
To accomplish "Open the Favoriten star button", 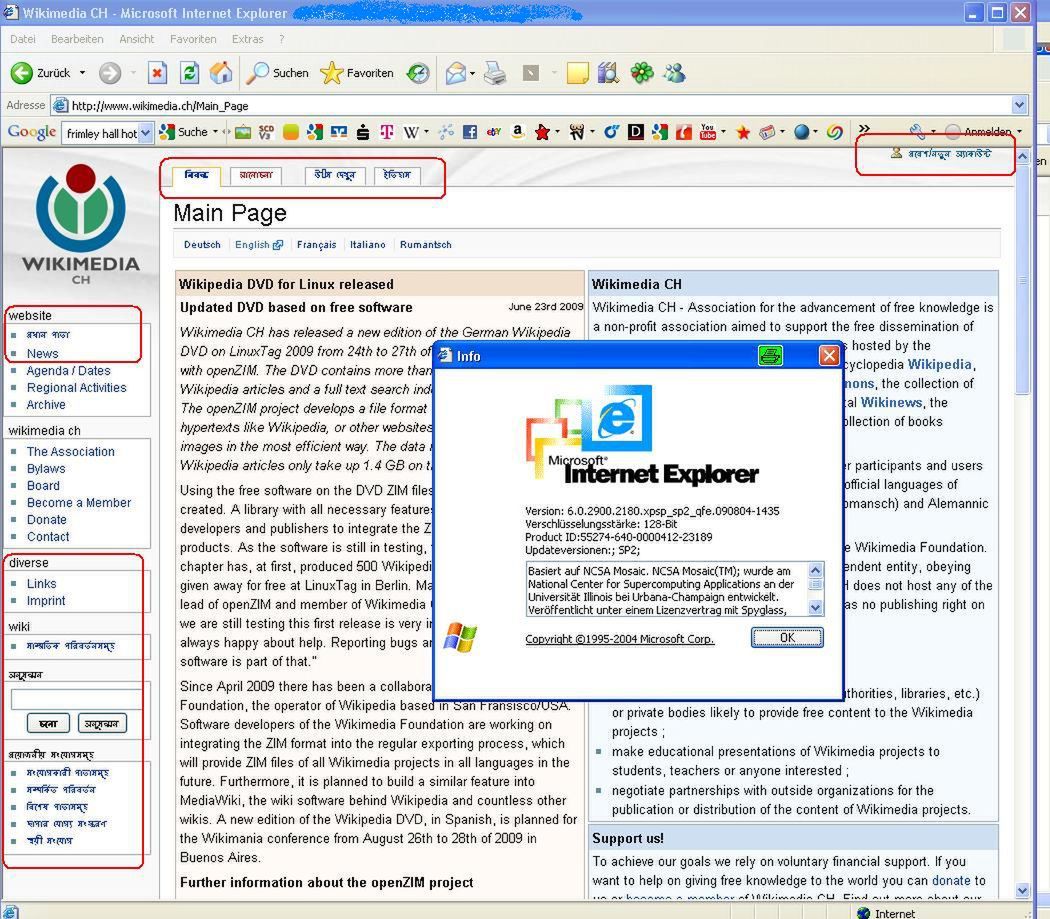I will click(357, 73).
